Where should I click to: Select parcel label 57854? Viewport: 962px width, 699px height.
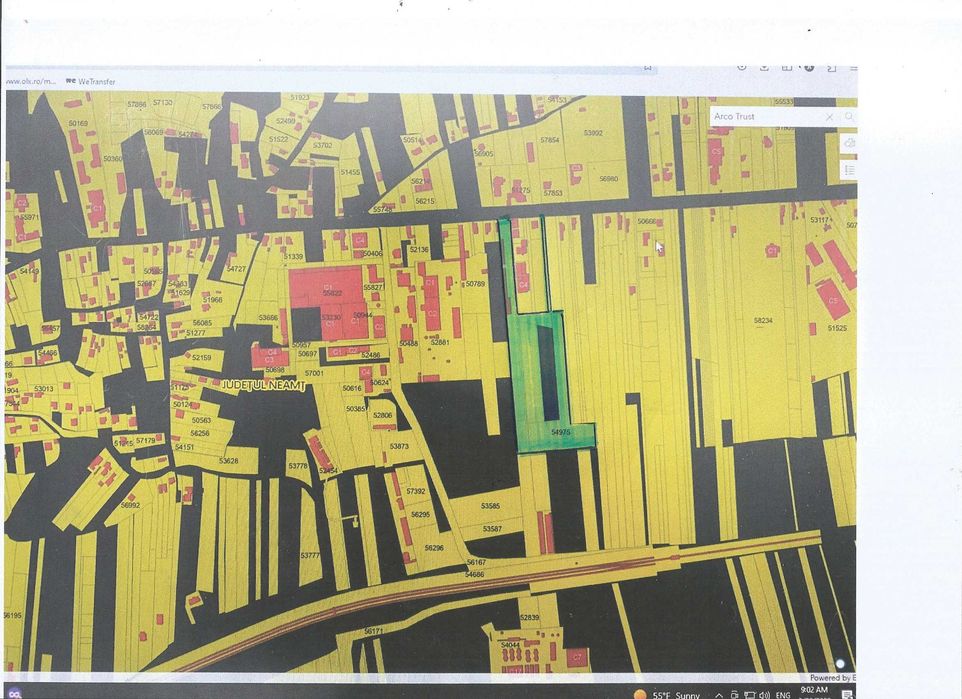pos(549,140)
